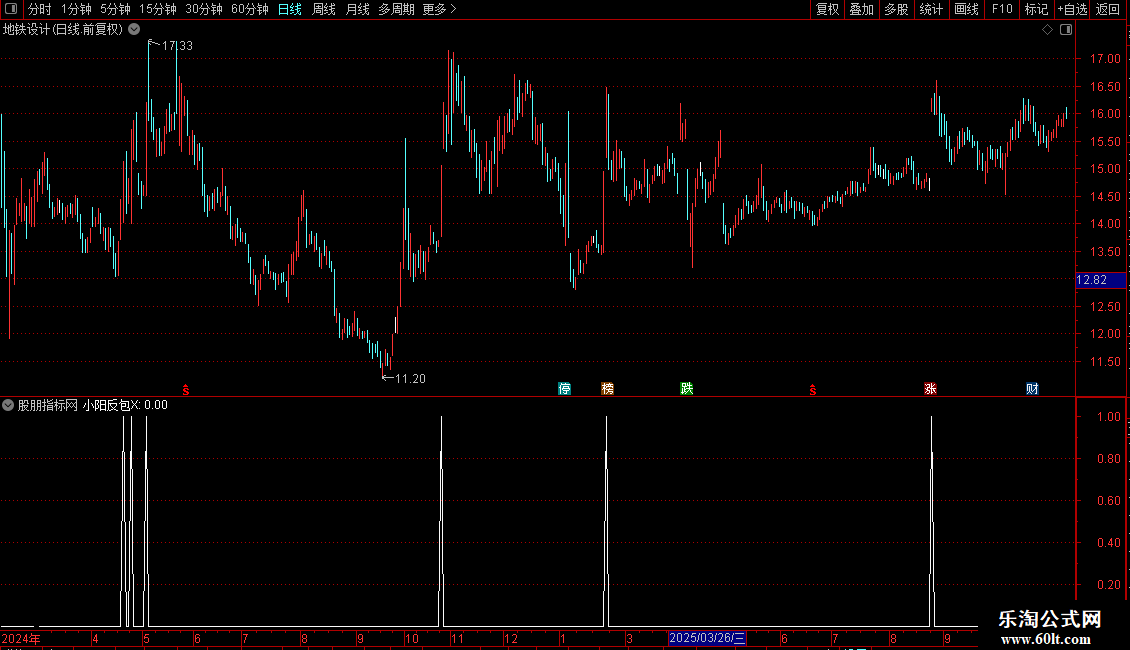Click the 跌 drop marker icon
1130x650 pixels.
click(687, 388)
